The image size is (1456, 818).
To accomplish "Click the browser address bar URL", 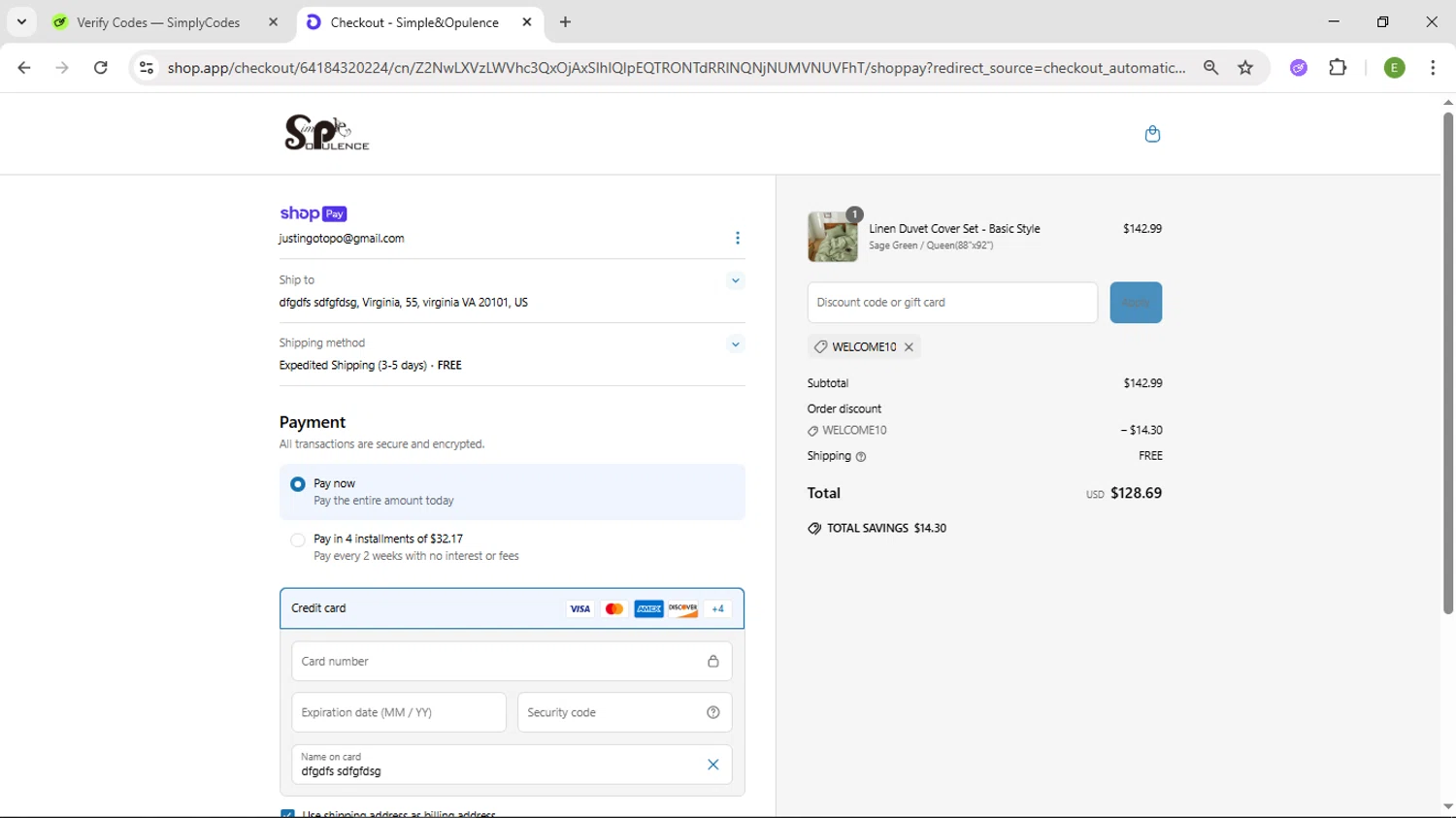I will click(x=676, y=68).
